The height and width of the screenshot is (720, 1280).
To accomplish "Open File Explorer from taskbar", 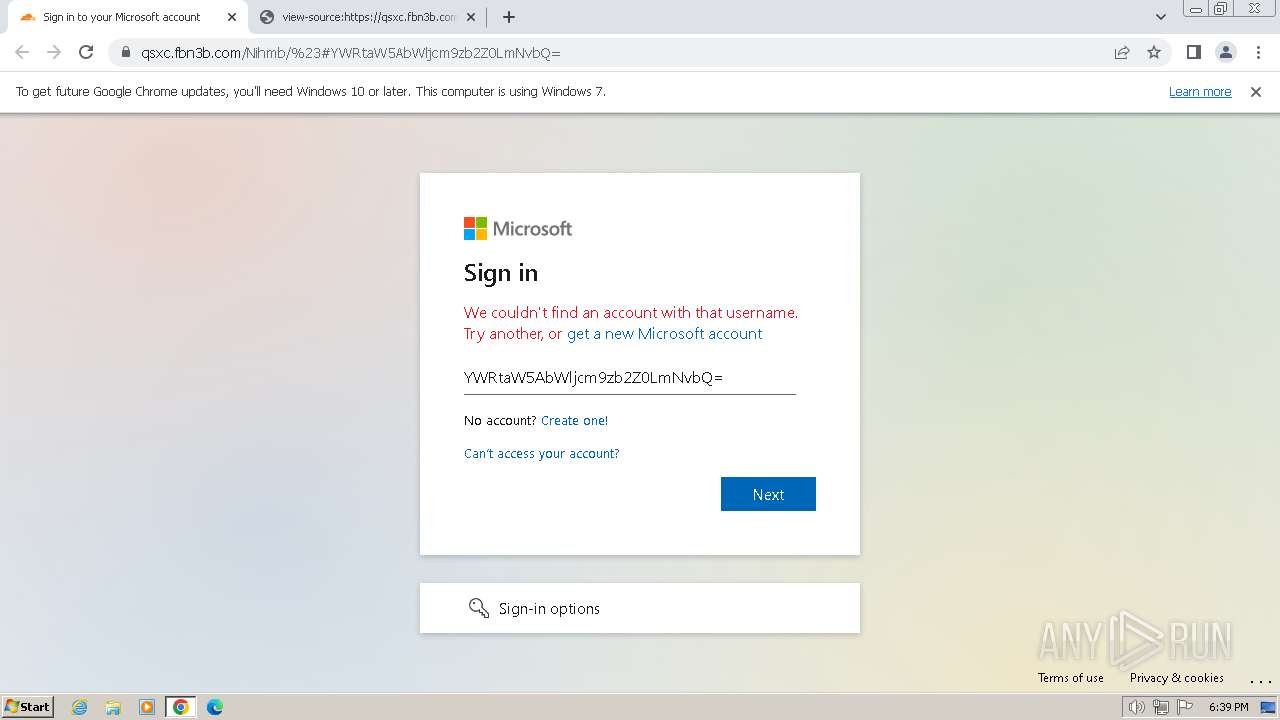I will [113, 707].
